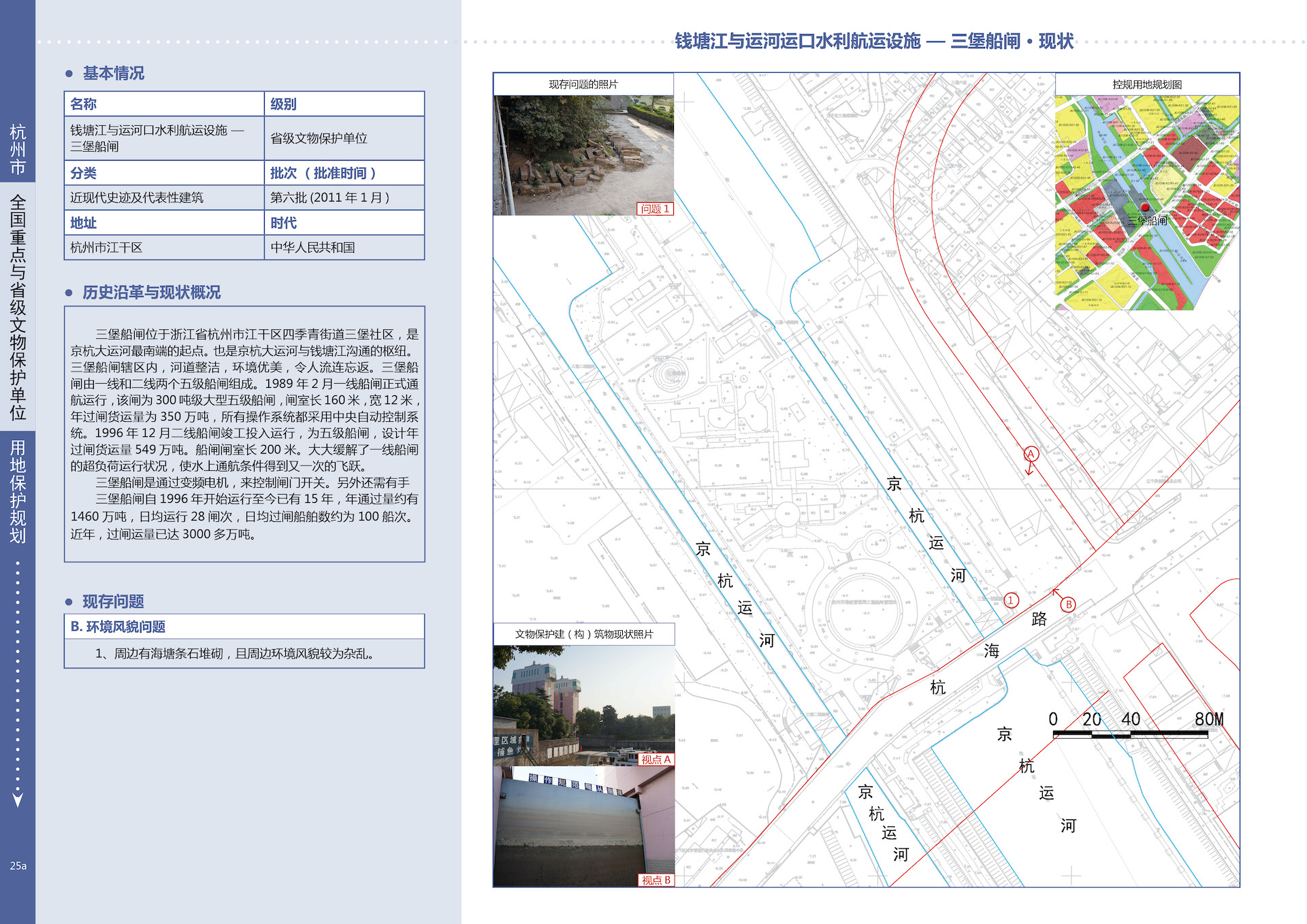The height and width of the screenshot is (924, 1307).
Task: Click the 基本情况 section heading
Action: (113, 73)
